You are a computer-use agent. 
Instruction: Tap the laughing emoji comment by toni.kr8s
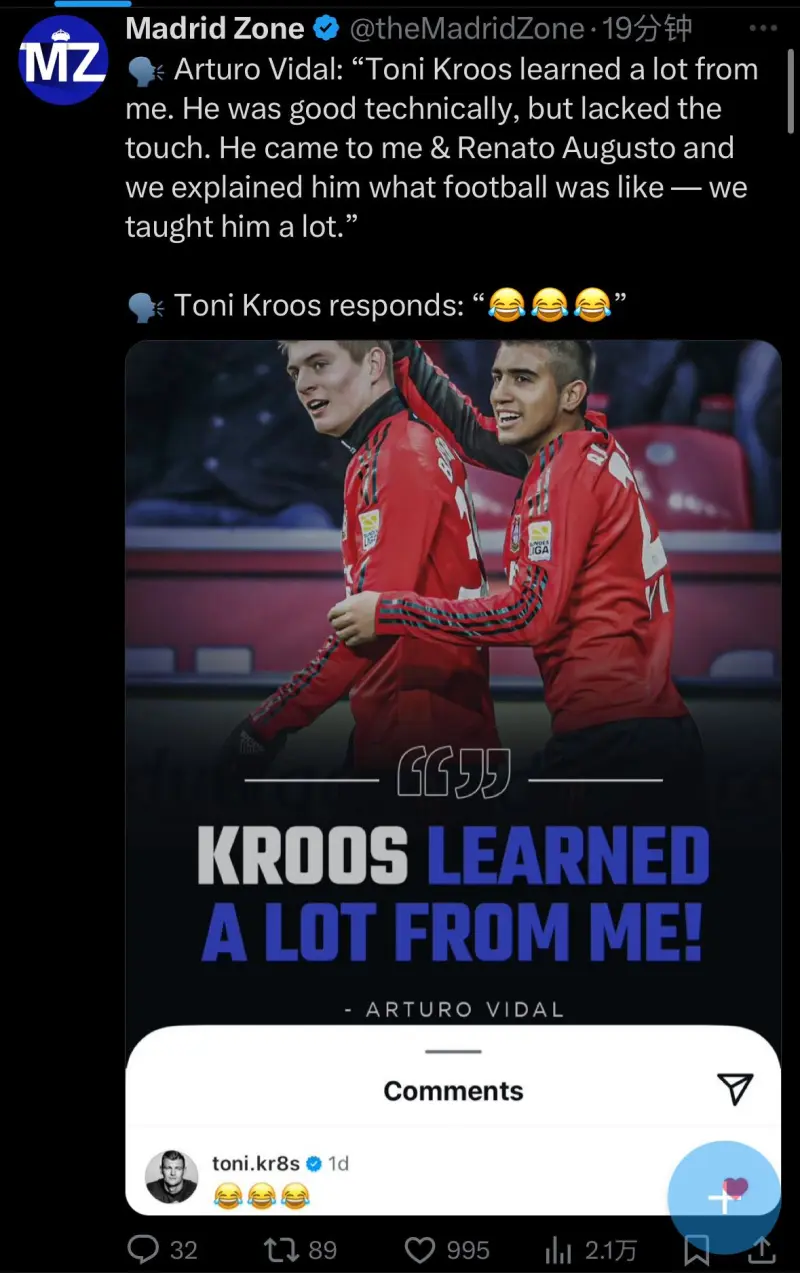click(261, 1194)
